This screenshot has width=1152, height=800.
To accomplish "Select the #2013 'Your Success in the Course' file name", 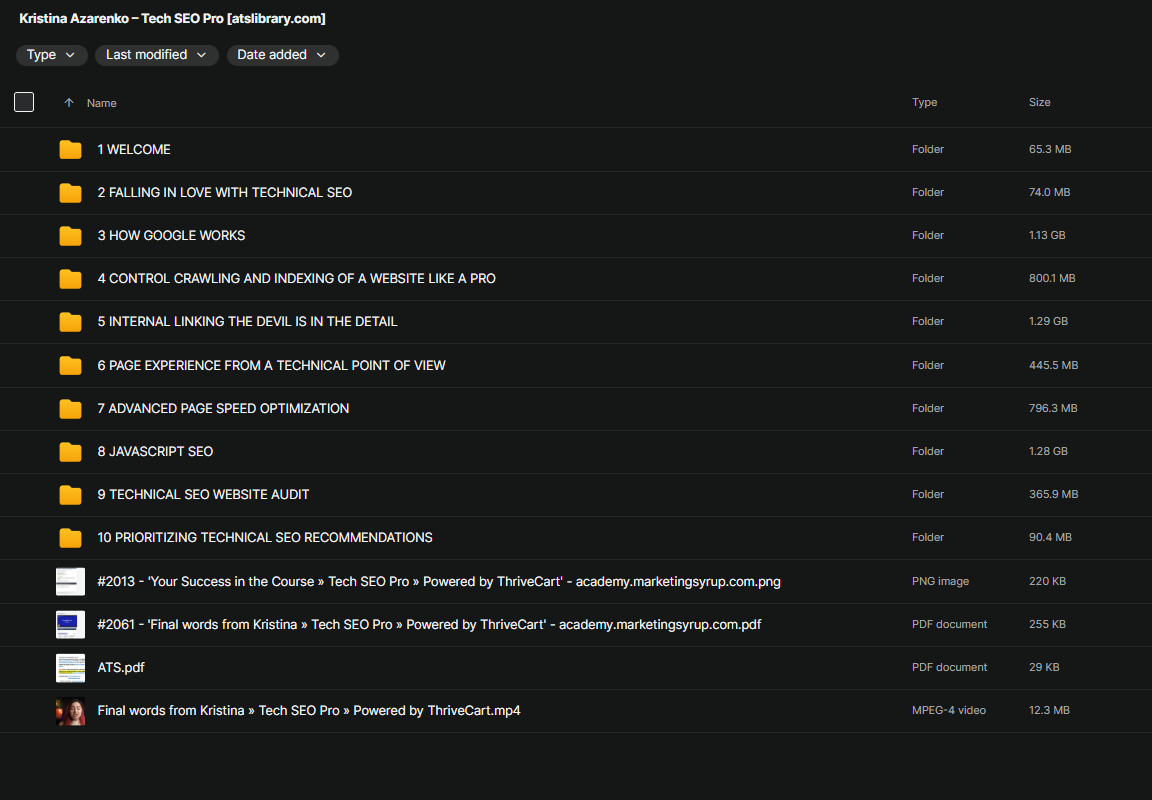I will (x=439, y=582).
